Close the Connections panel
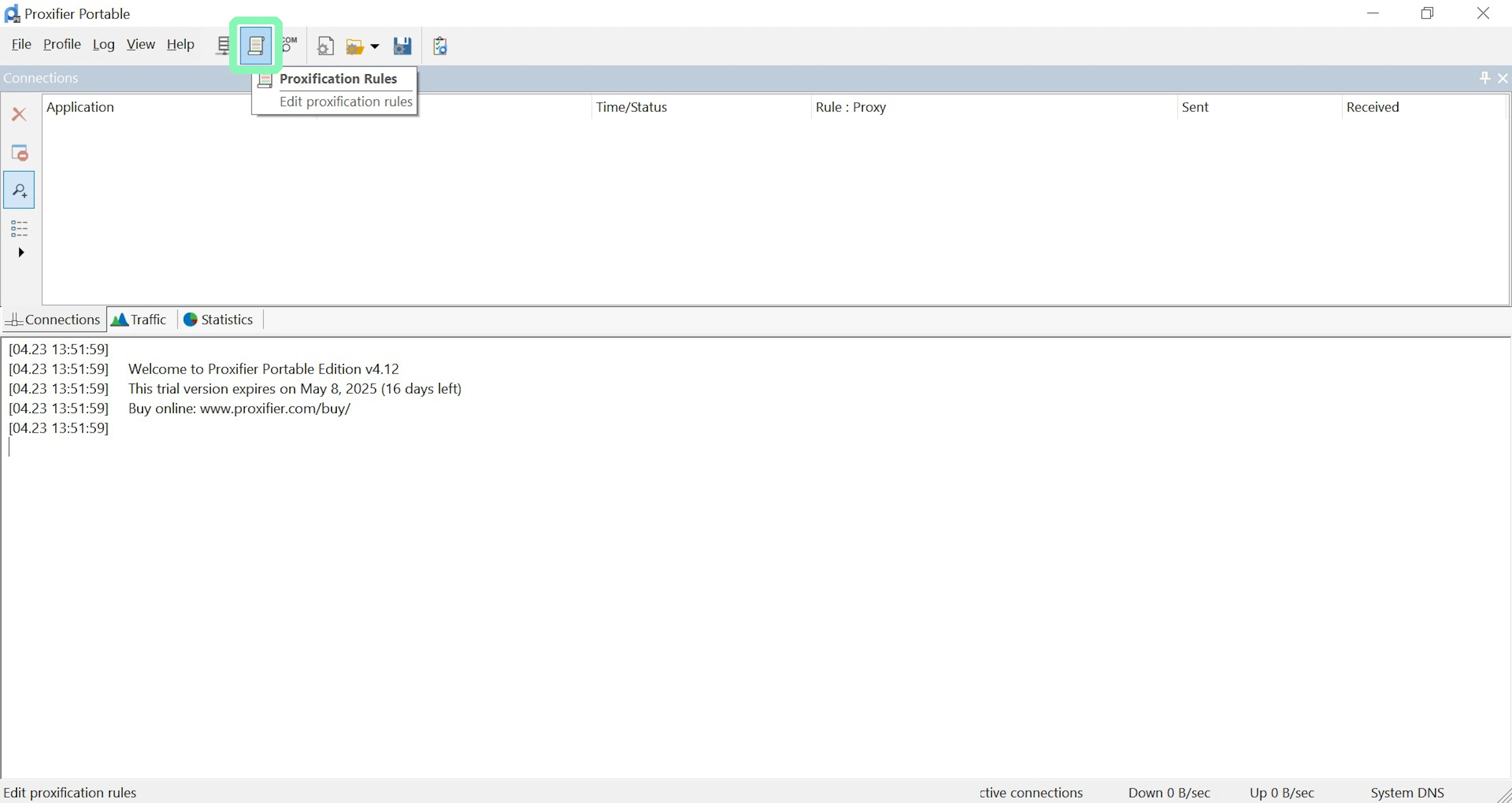 click(1503, 78)
